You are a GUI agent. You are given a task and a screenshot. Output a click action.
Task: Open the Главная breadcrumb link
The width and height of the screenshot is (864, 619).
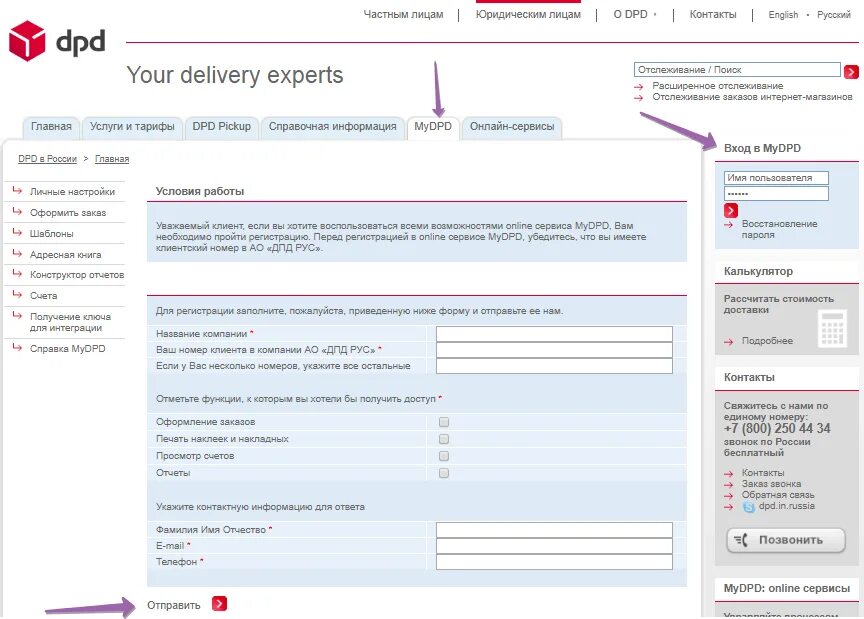[x=112, y=159]
